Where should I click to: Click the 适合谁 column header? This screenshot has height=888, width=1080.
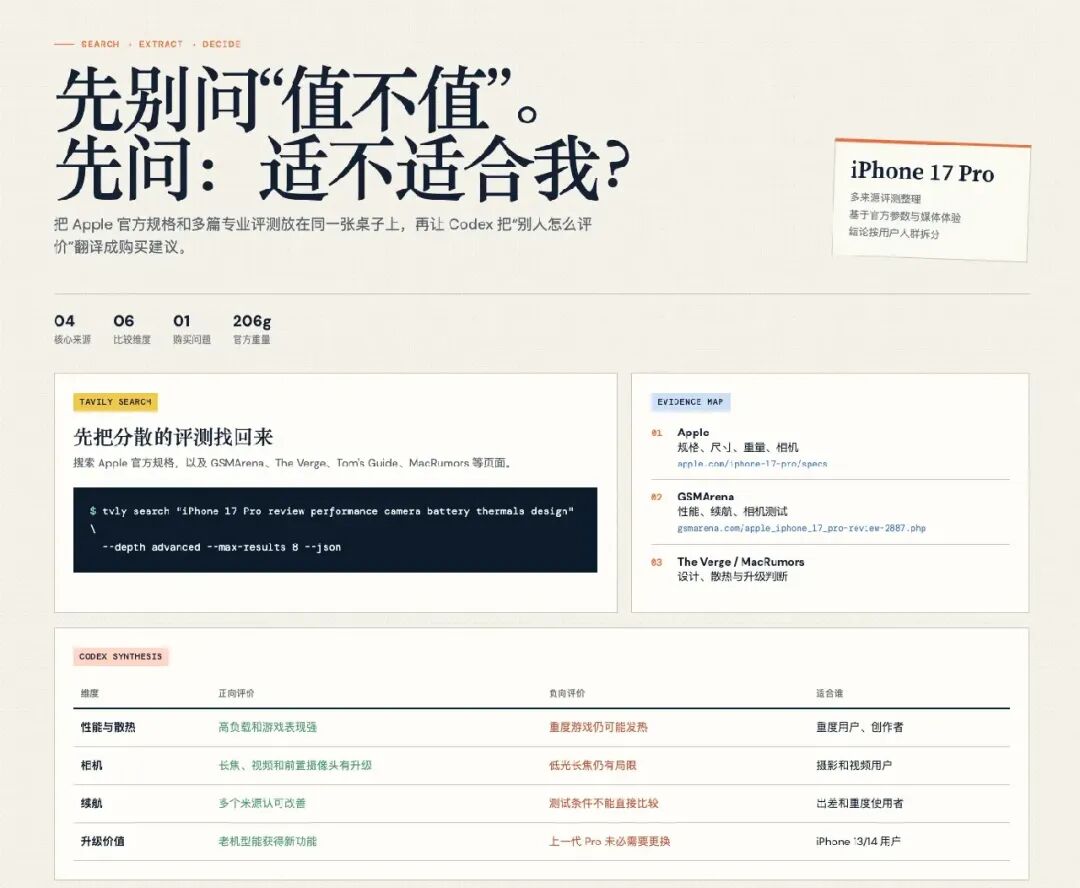[829, 693]
